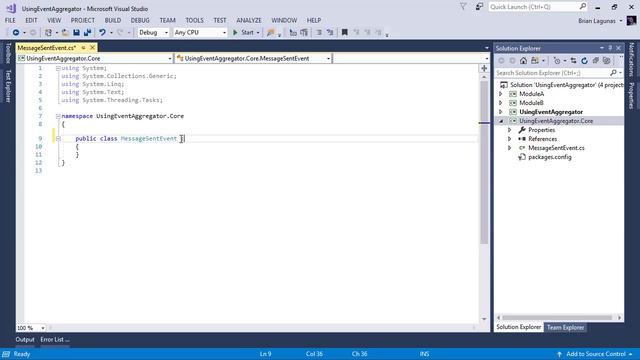Comment out the selected lines
The width and height of the screenshot is (640, 360).
(x=319, y=32)
